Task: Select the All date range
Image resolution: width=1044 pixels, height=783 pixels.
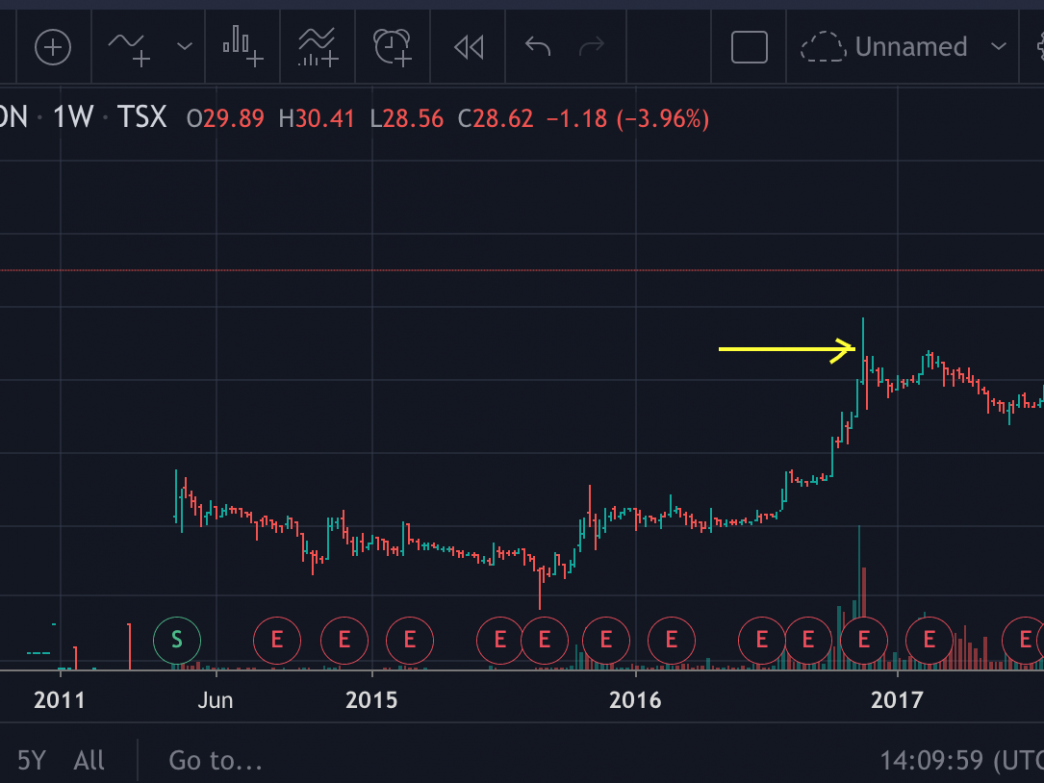Action: point(89,760)
